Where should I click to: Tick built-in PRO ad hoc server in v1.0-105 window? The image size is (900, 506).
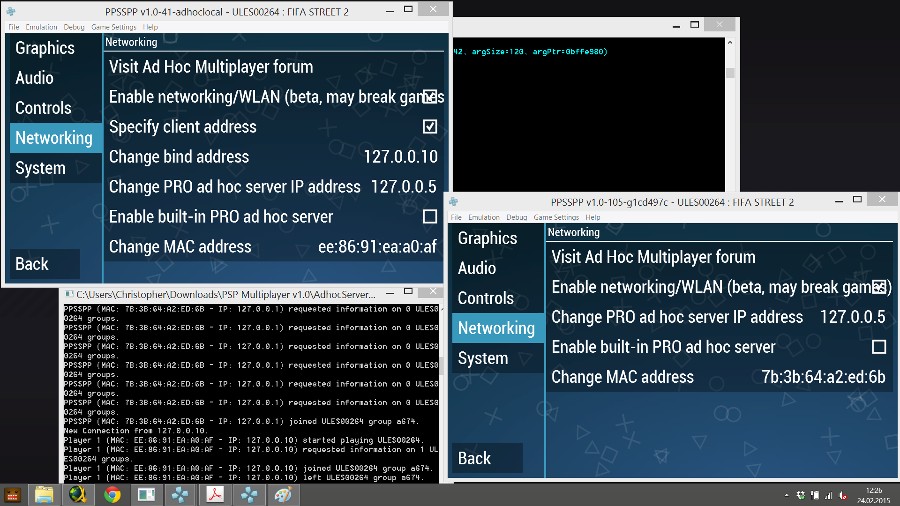coord(879,347)
